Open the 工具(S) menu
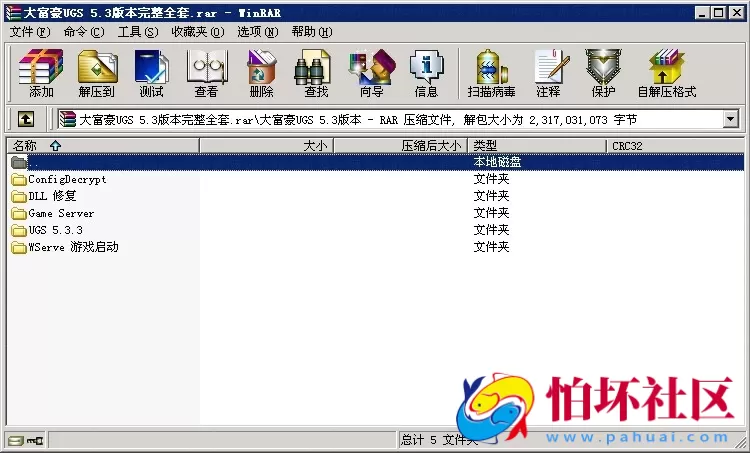The height and width of the screenshot is (453, 750). (138, 32)
